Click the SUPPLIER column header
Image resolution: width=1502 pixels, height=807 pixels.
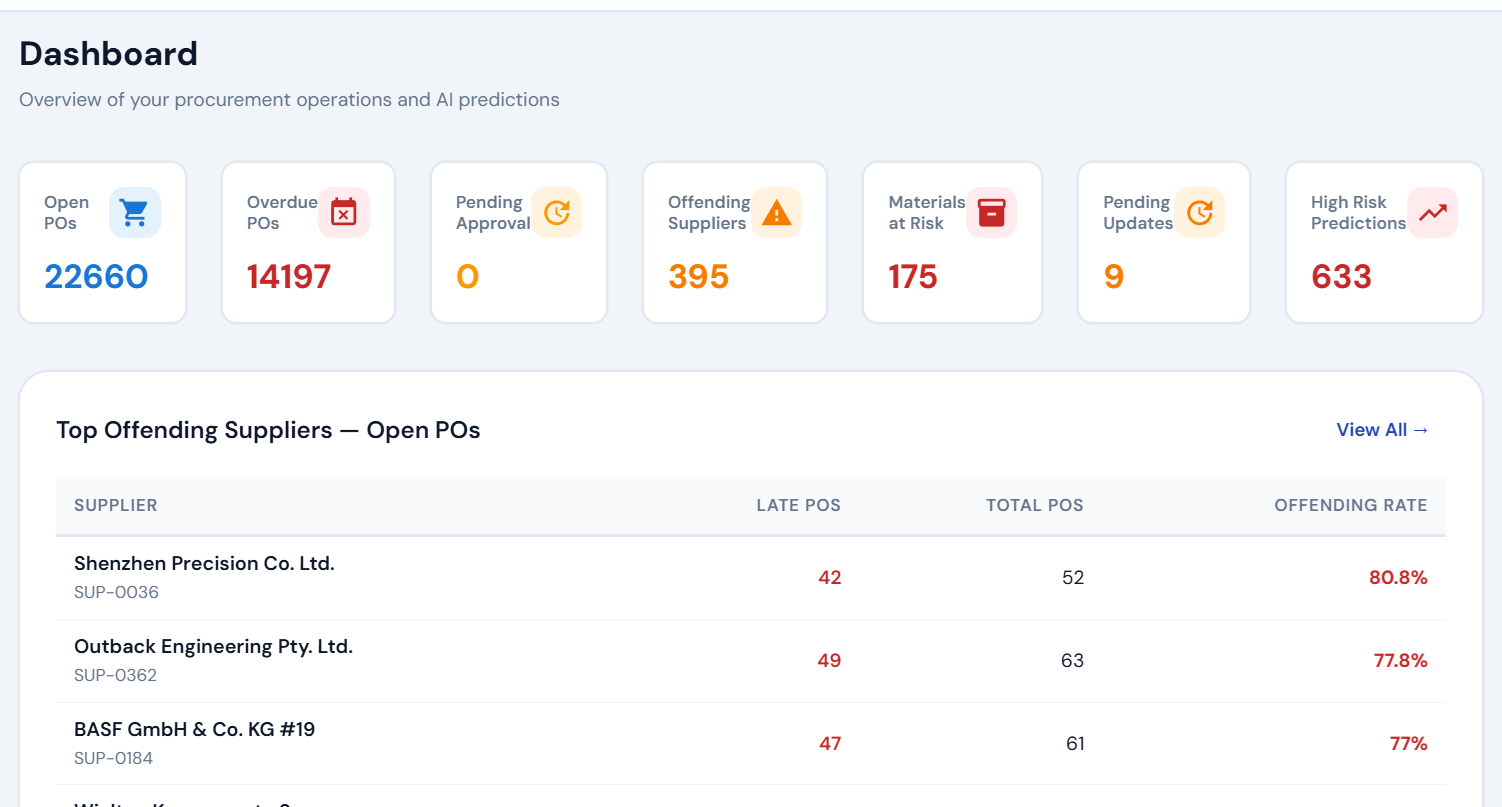tap(116, 505)
